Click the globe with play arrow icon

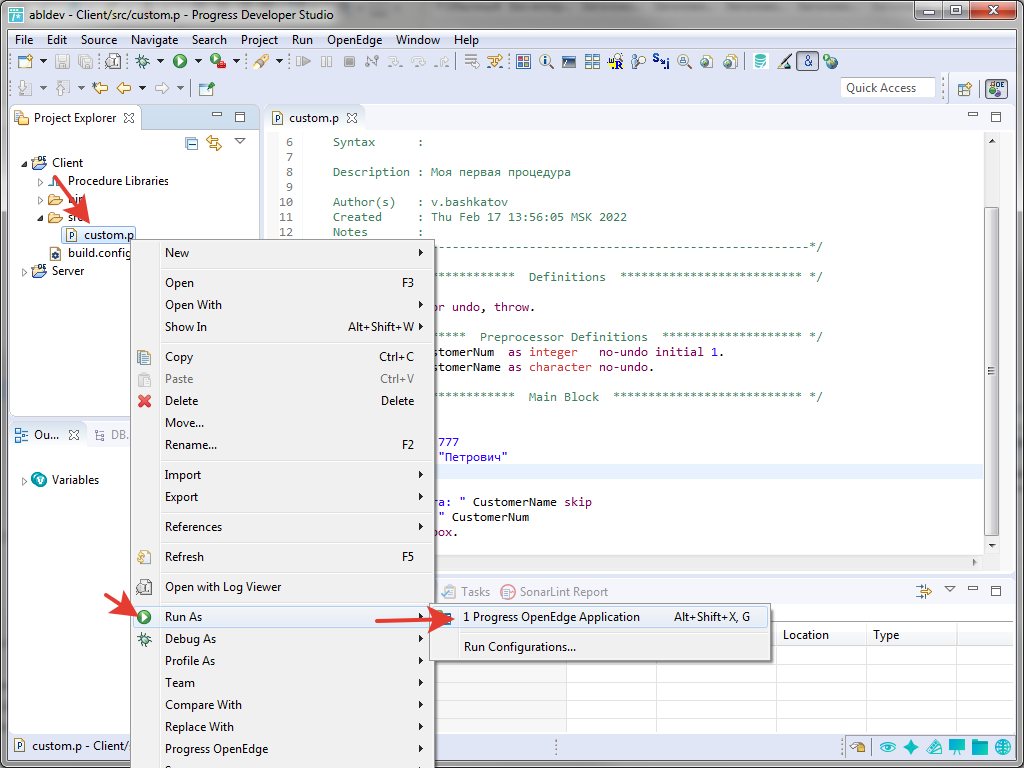831,62
